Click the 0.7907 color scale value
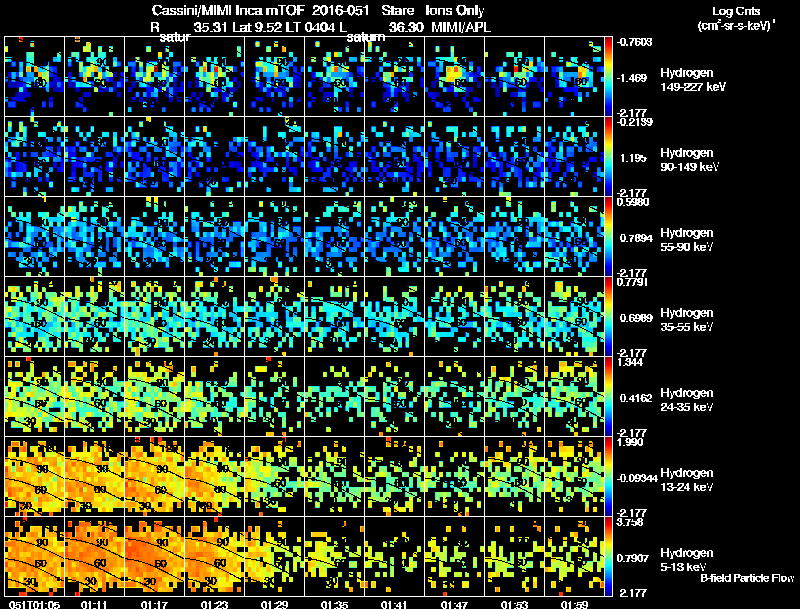 tap(634, 559)
